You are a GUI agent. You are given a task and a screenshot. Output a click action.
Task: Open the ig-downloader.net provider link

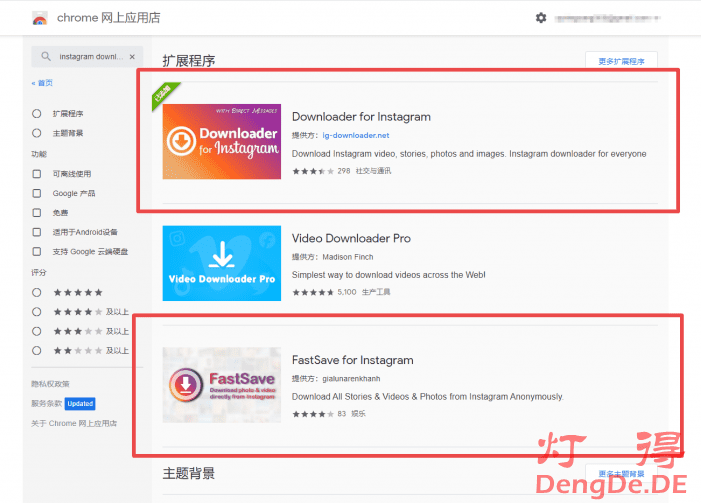pyautogui.click(x=356, y=135)
